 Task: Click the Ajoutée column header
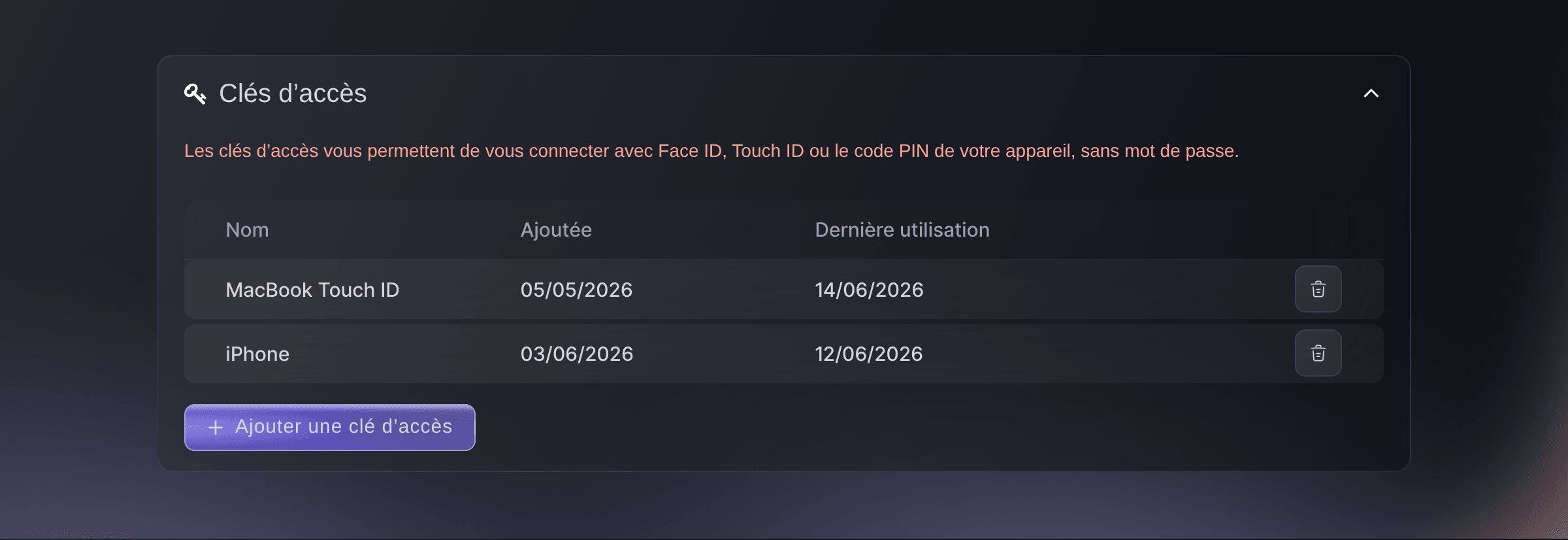coord(556,230)
